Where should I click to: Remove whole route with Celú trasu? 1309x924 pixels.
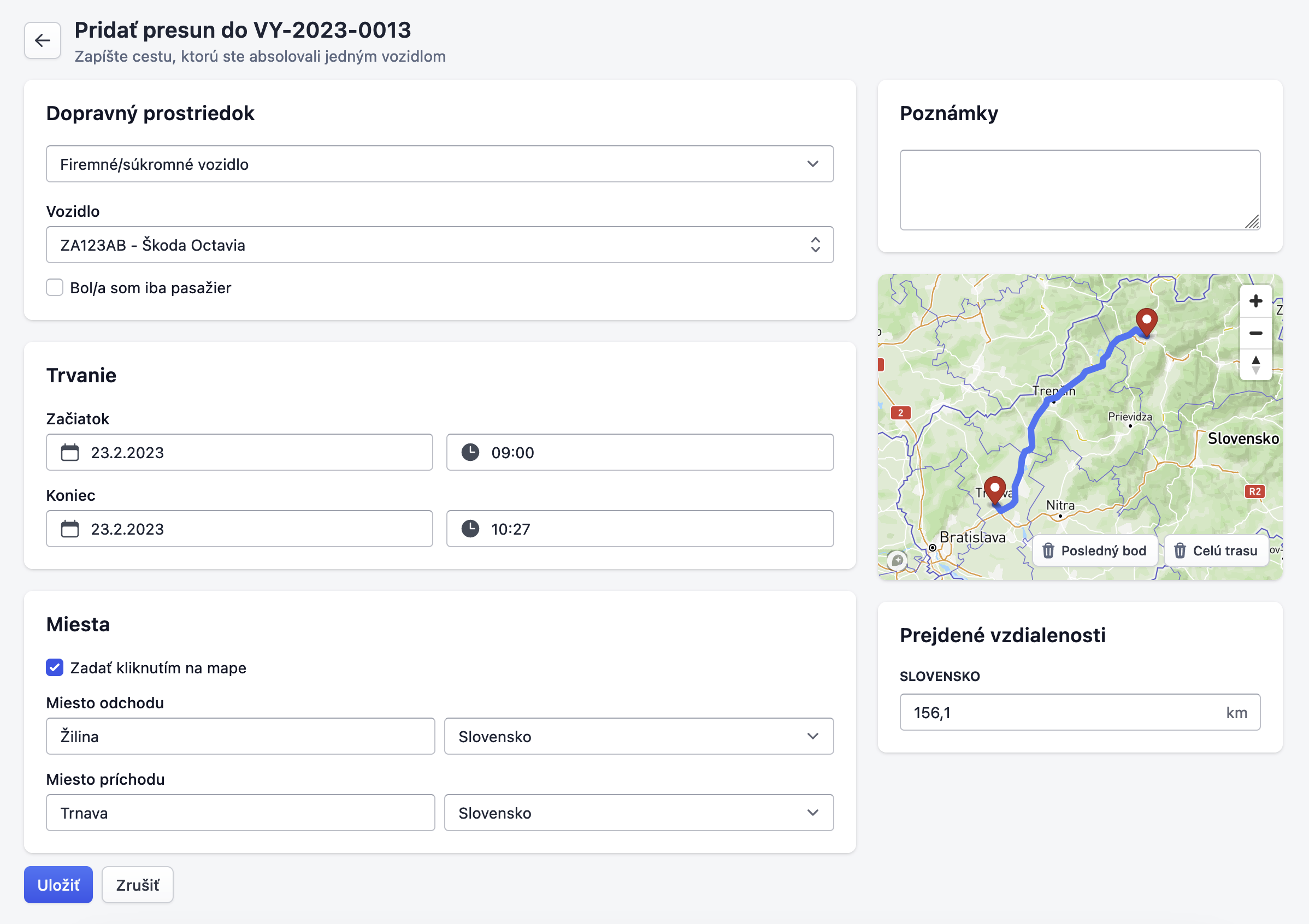pyautogui.click(x=1216, y=550)
